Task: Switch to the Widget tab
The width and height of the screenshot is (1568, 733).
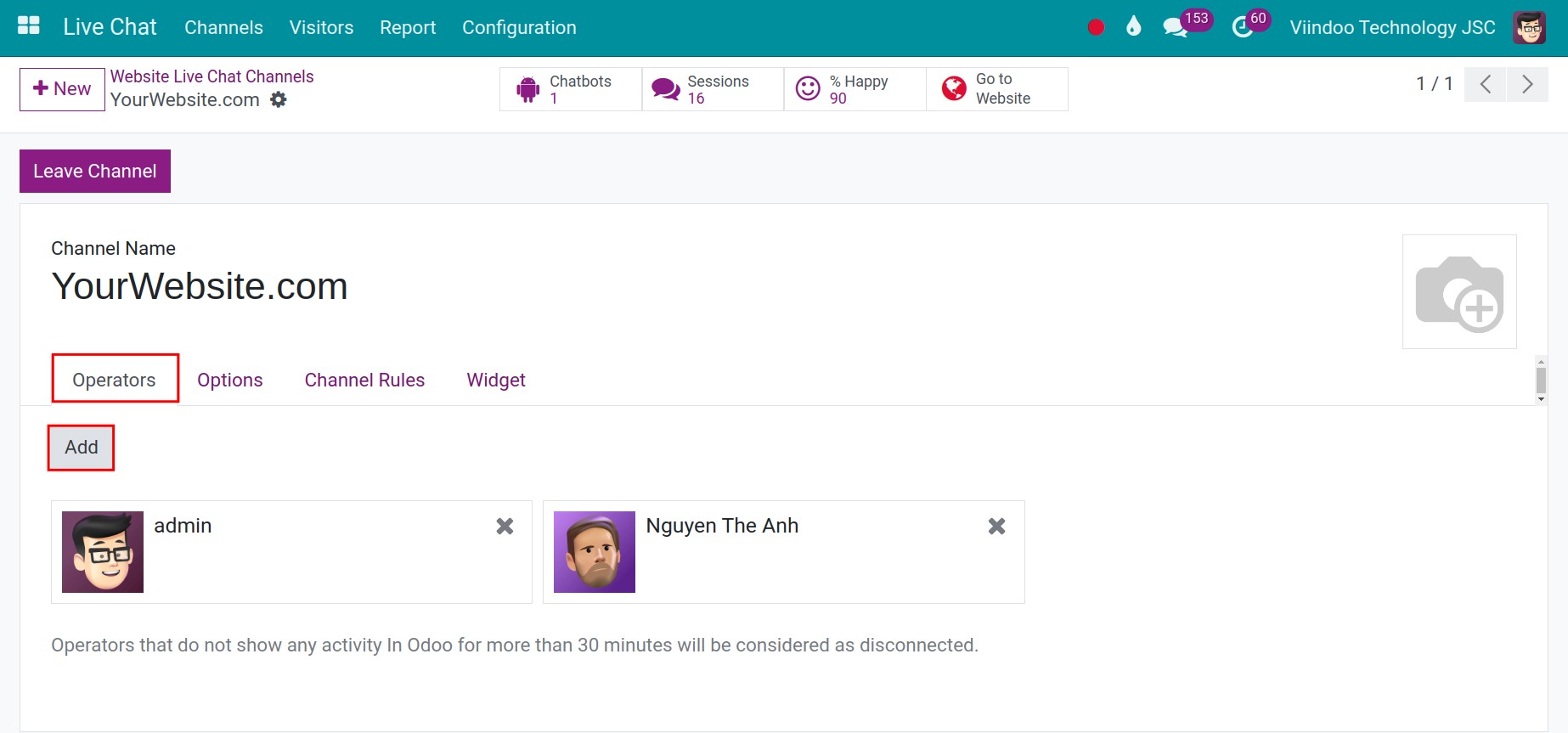Action: click(x=496, y=380)
